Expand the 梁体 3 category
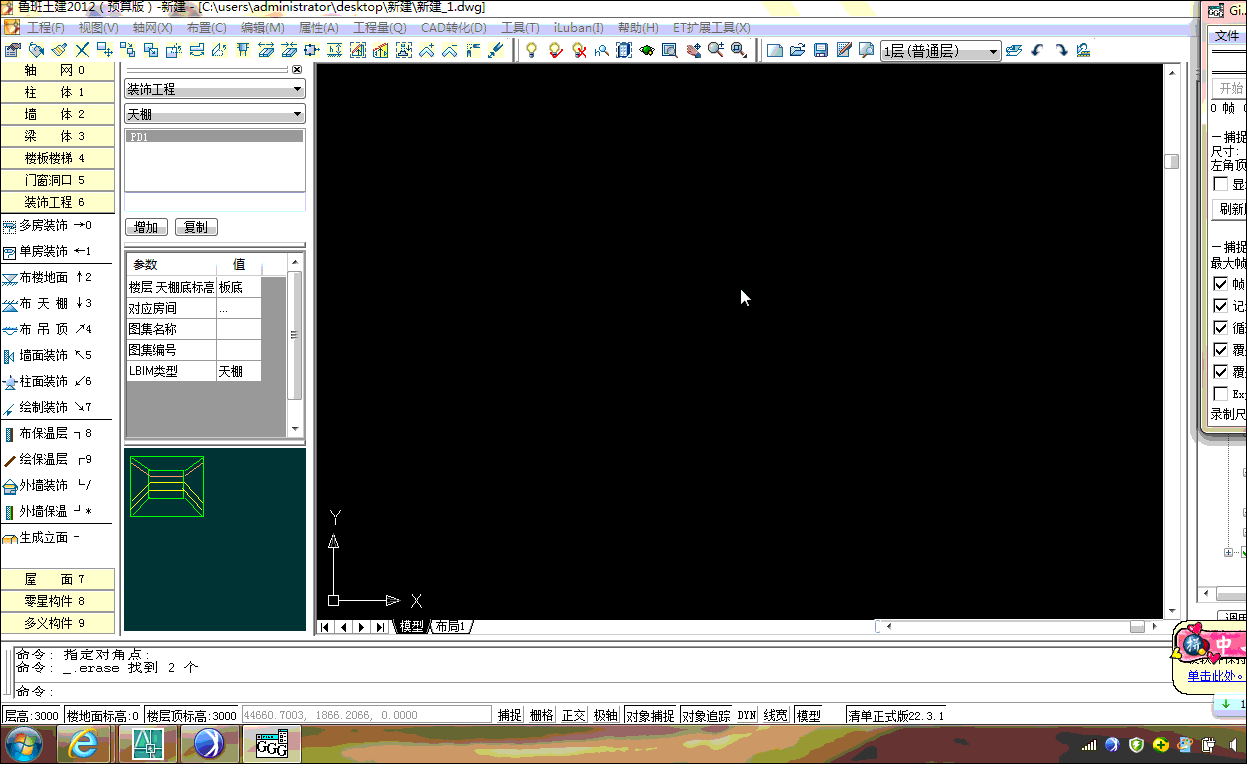 pos(57,136)
